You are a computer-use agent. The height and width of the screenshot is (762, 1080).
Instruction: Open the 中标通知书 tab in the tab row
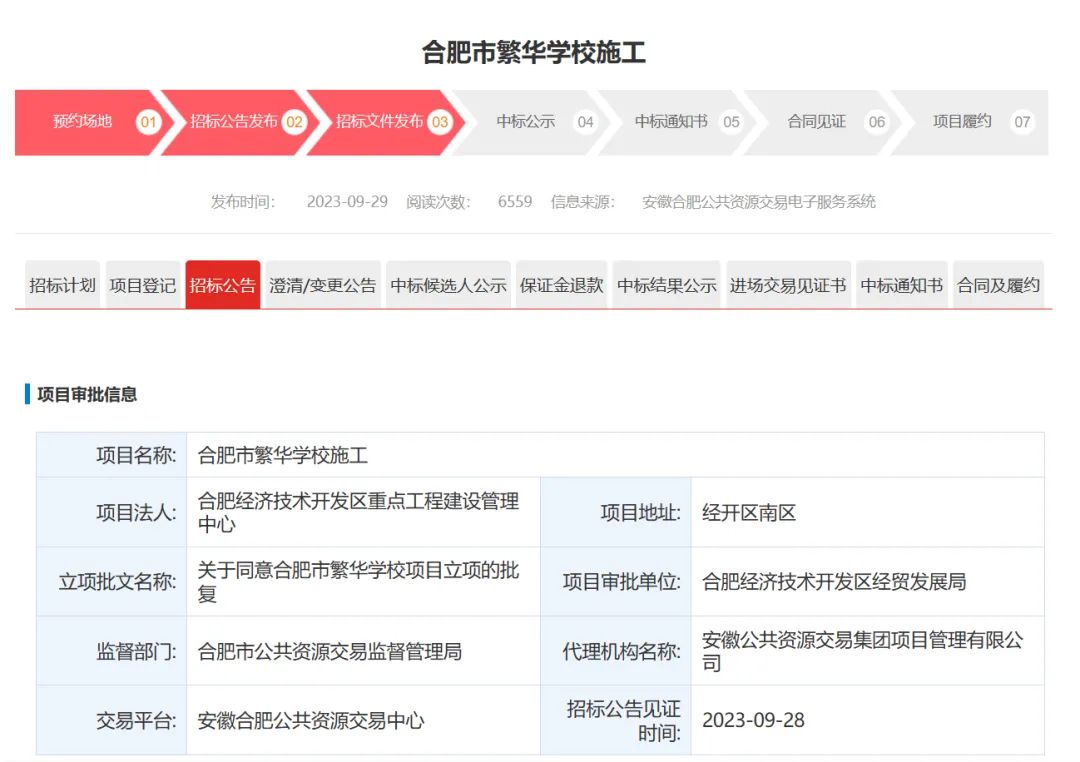(x=902, y=285)
